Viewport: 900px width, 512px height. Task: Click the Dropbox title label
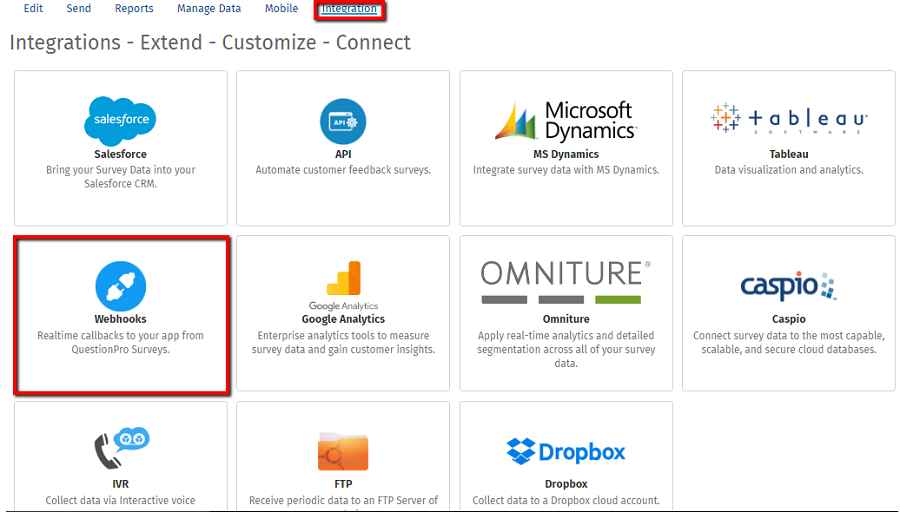(566, 484)
